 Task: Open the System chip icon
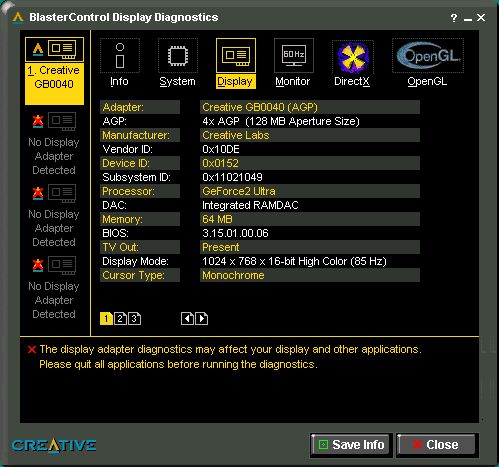coord(178,55)
